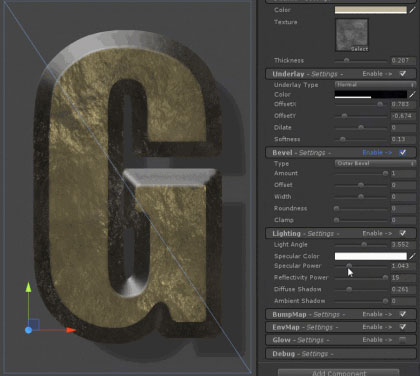The image size is (420, 376).
Task: Open eyedropper next to top Color swatch
Action: [x=413, y=10]
